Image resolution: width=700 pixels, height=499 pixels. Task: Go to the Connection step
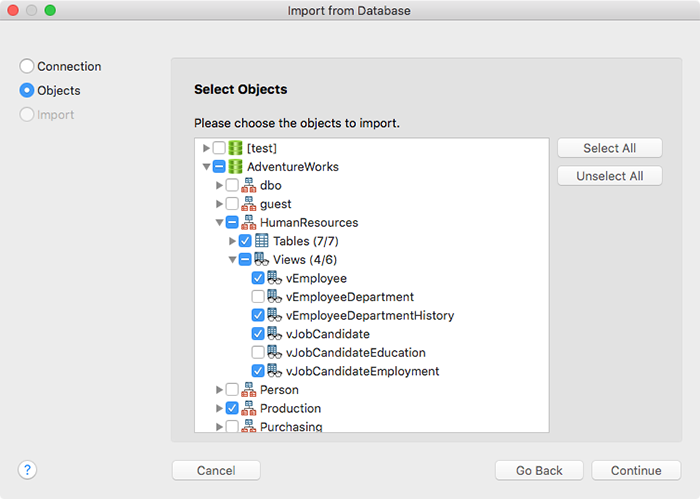(x=60, y=66)
